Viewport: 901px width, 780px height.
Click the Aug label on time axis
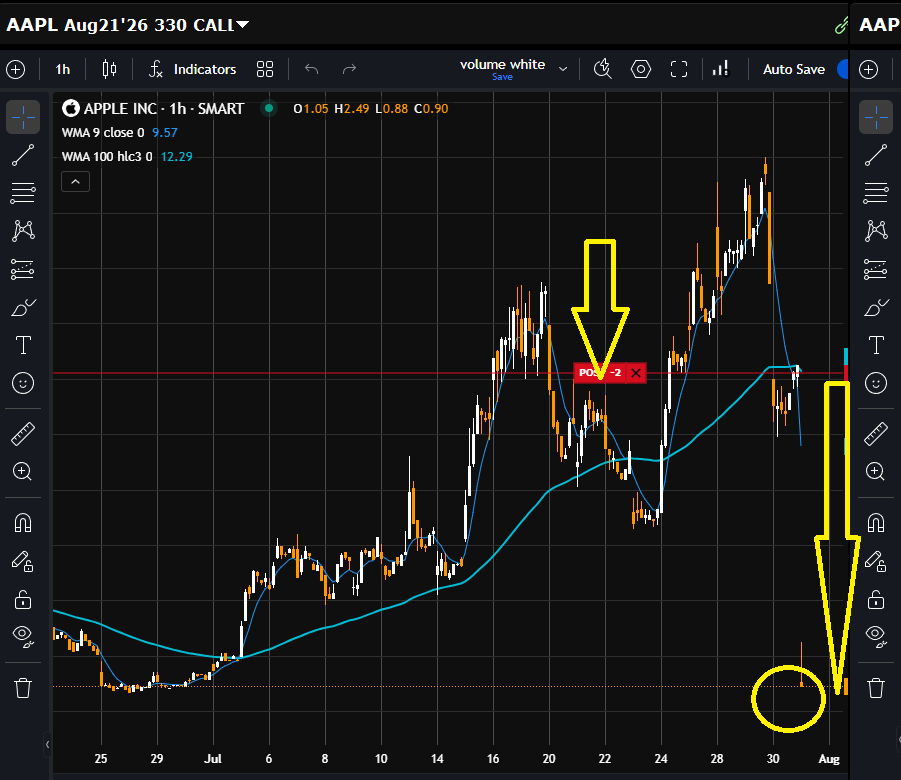tap(829, 759)
